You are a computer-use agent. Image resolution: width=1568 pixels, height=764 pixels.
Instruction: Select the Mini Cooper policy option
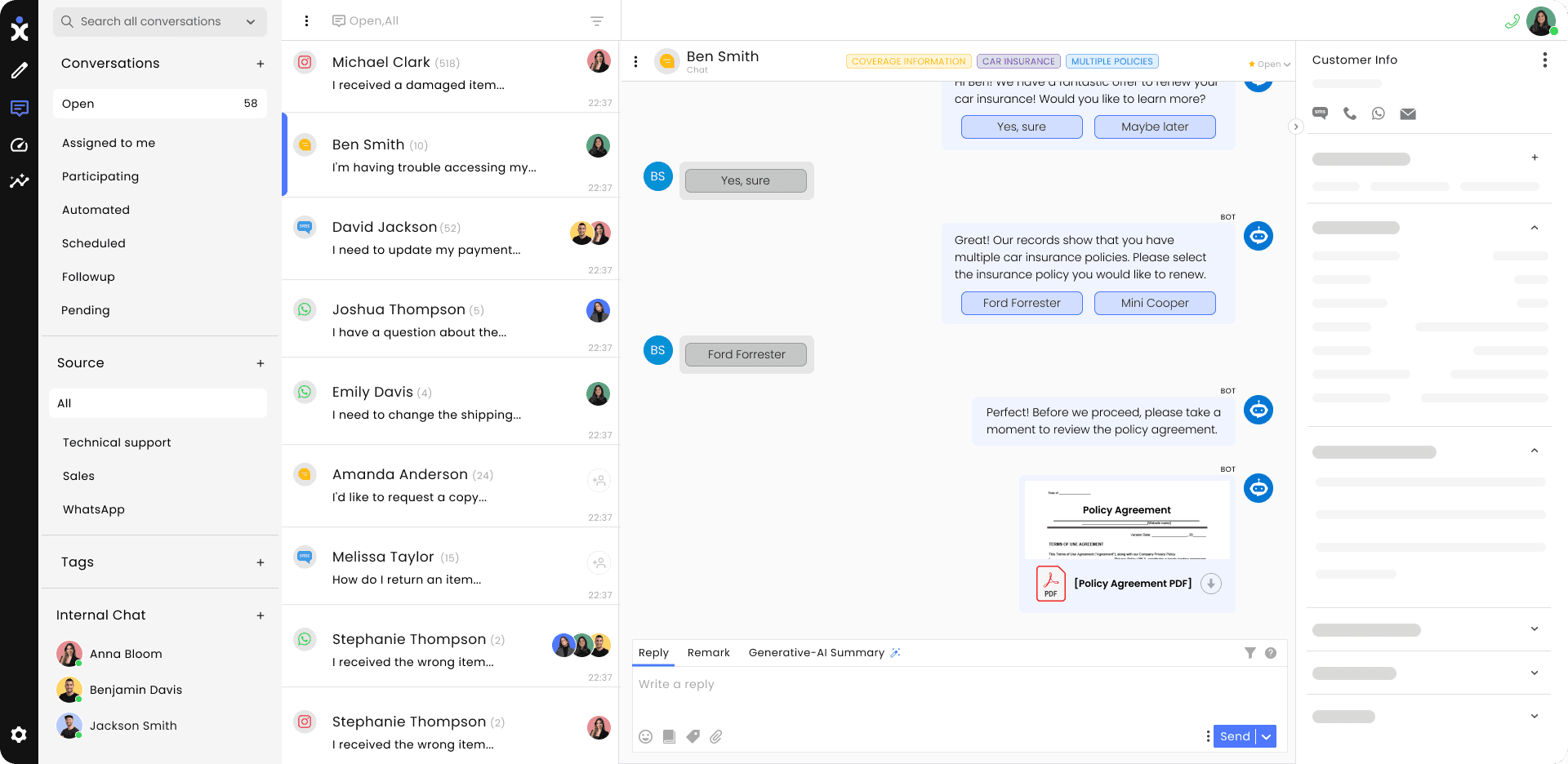[1154, 303]
